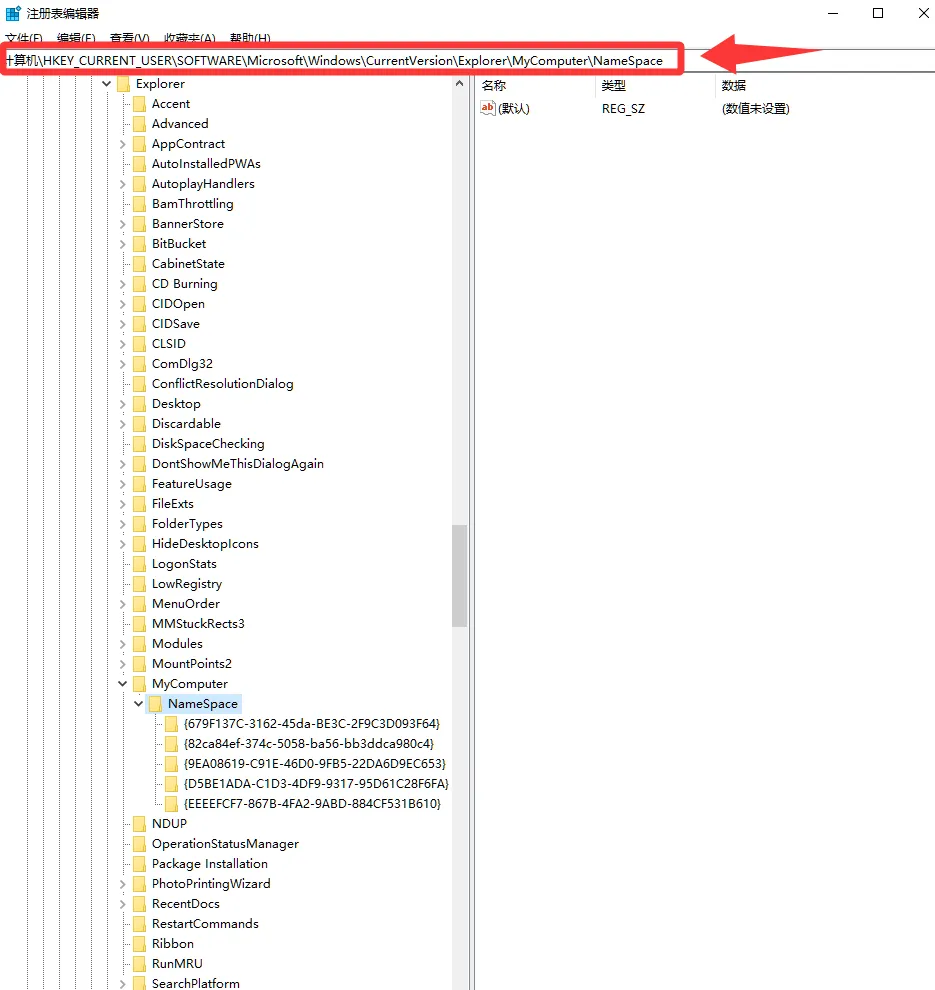
Task: Open the 帮助(H) menu
Action: pos(250,38)
